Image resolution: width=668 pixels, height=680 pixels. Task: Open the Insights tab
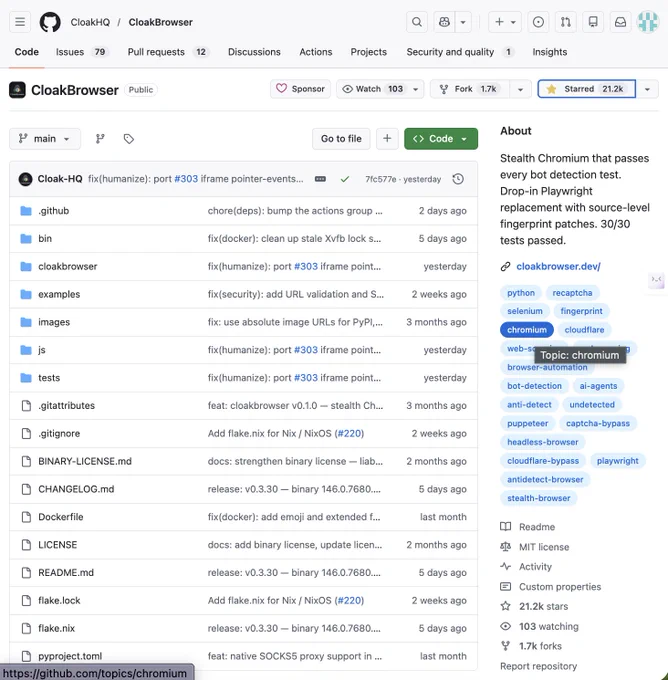550,52
